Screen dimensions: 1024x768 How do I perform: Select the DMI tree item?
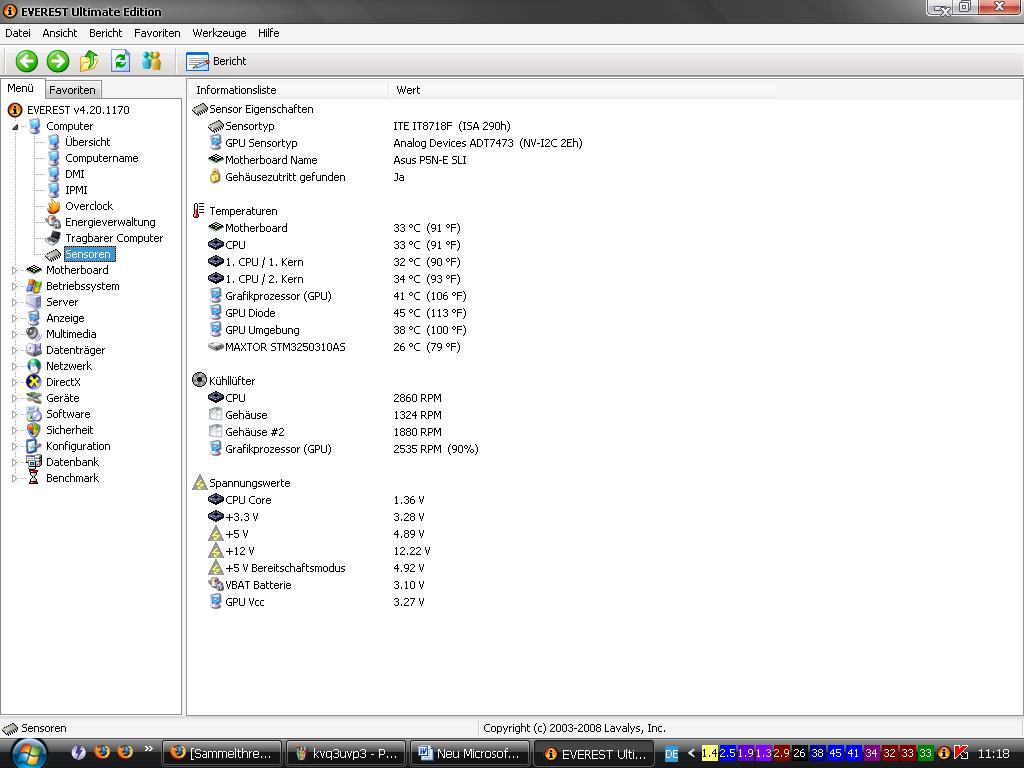pyautogui.click(x=74, y=174)
